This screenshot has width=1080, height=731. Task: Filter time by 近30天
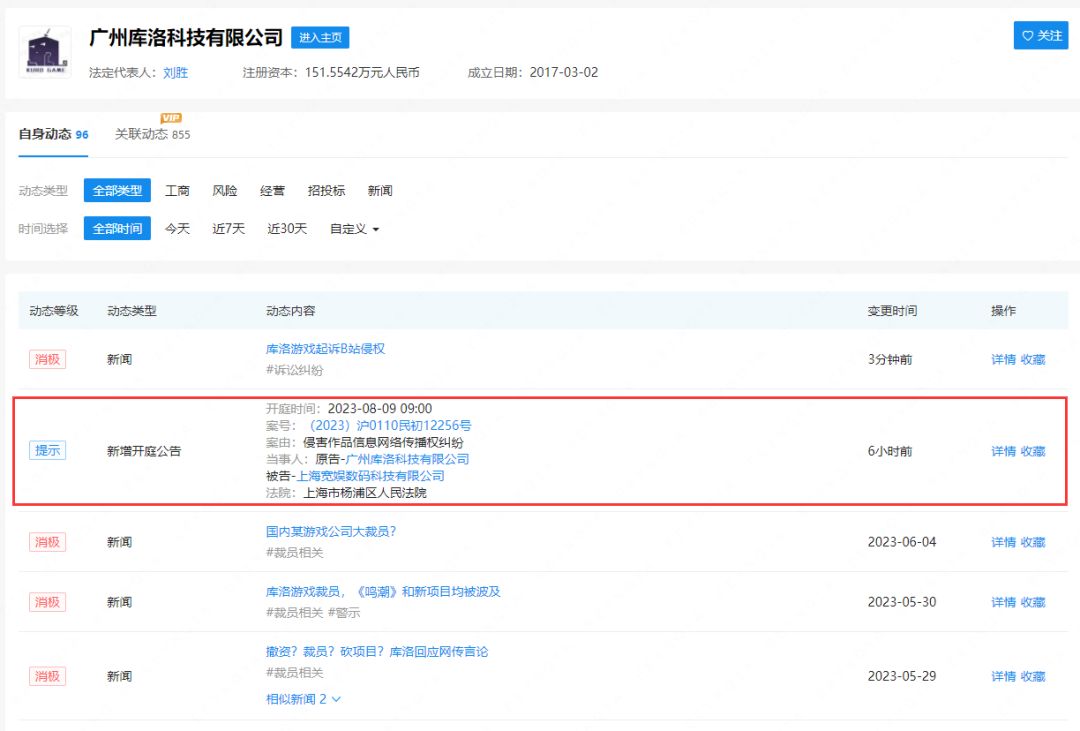click(x=287, y=228)
